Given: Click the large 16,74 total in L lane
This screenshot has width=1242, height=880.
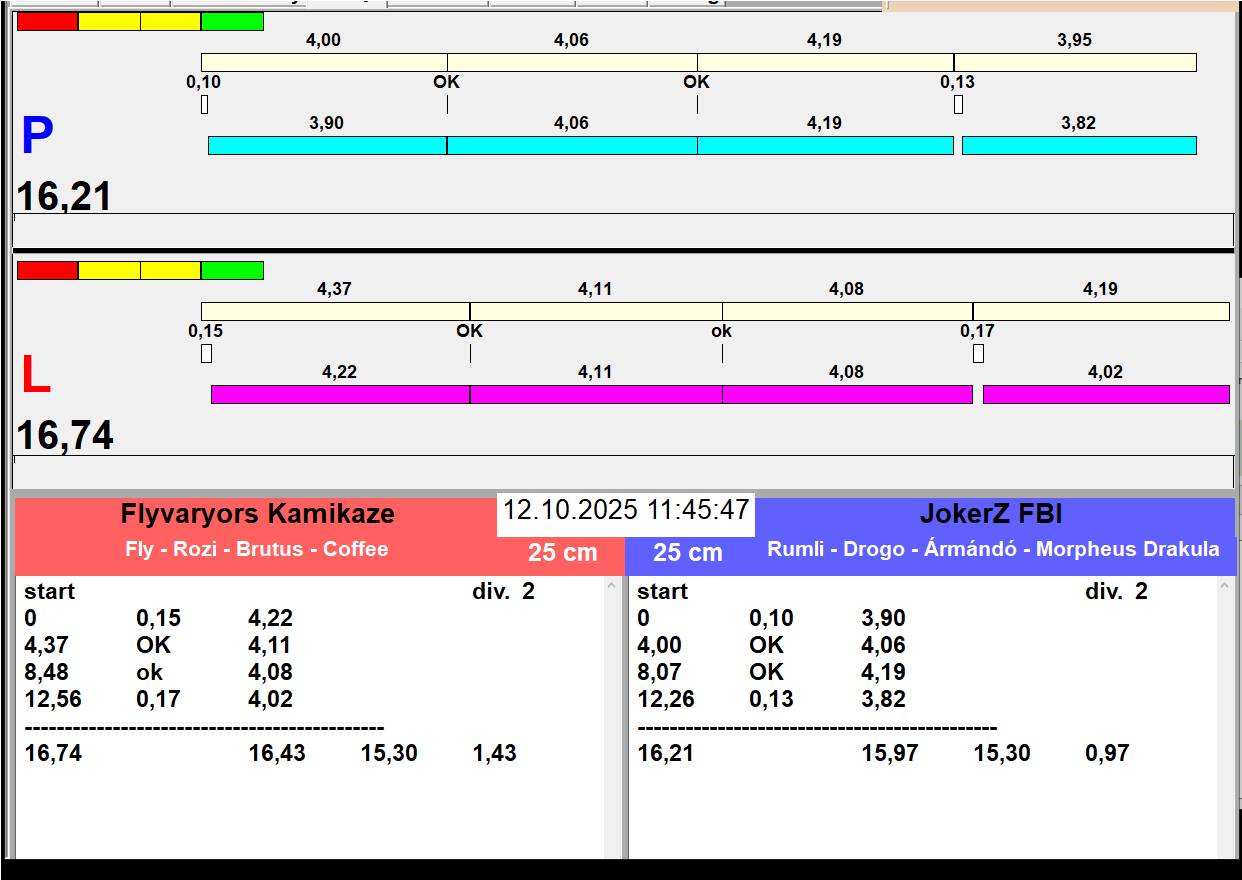Looking at the screenshot, I should [x=65, y=436].
